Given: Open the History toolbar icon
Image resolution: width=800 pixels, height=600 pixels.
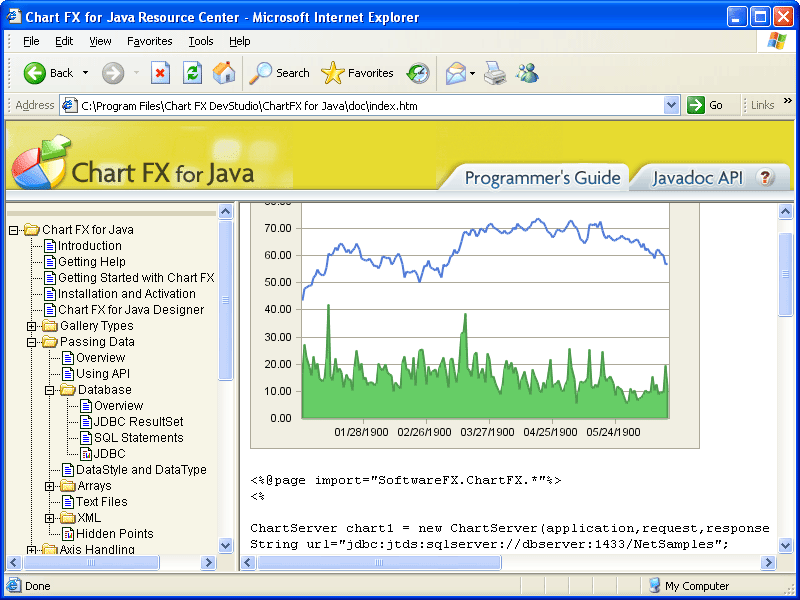Looking at the screenshot, I should pyautogui.click(x=418, y=73).
